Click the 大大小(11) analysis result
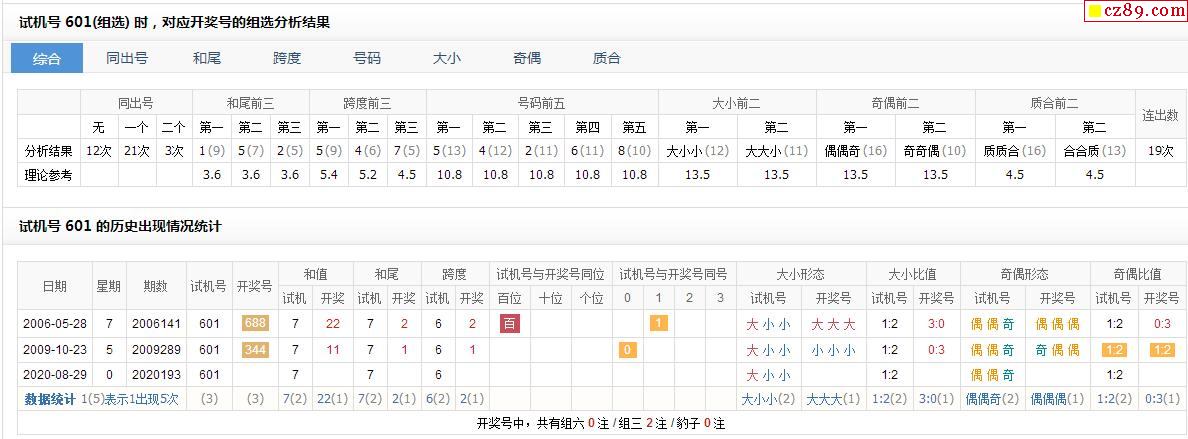1188x439 pixels. click(x=777, y=151)
